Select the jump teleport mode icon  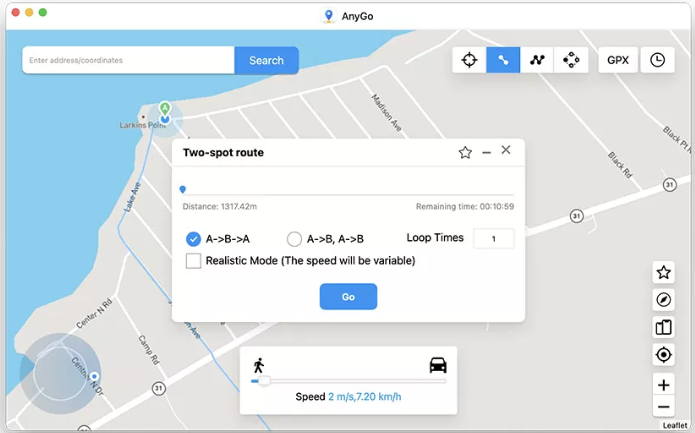pos(571,60)
